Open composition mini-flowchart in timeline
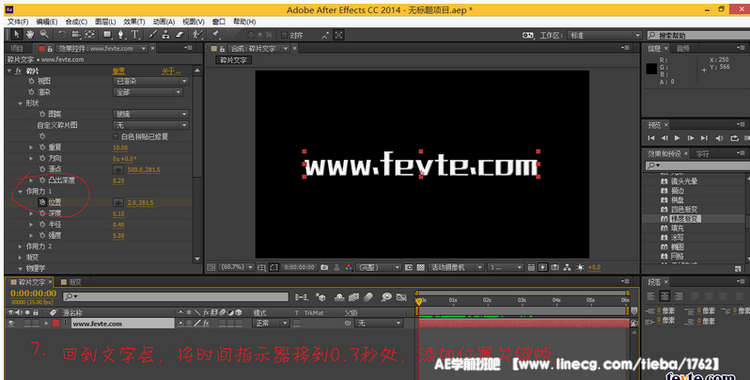The image size is (750, 380). pos(302,297)
